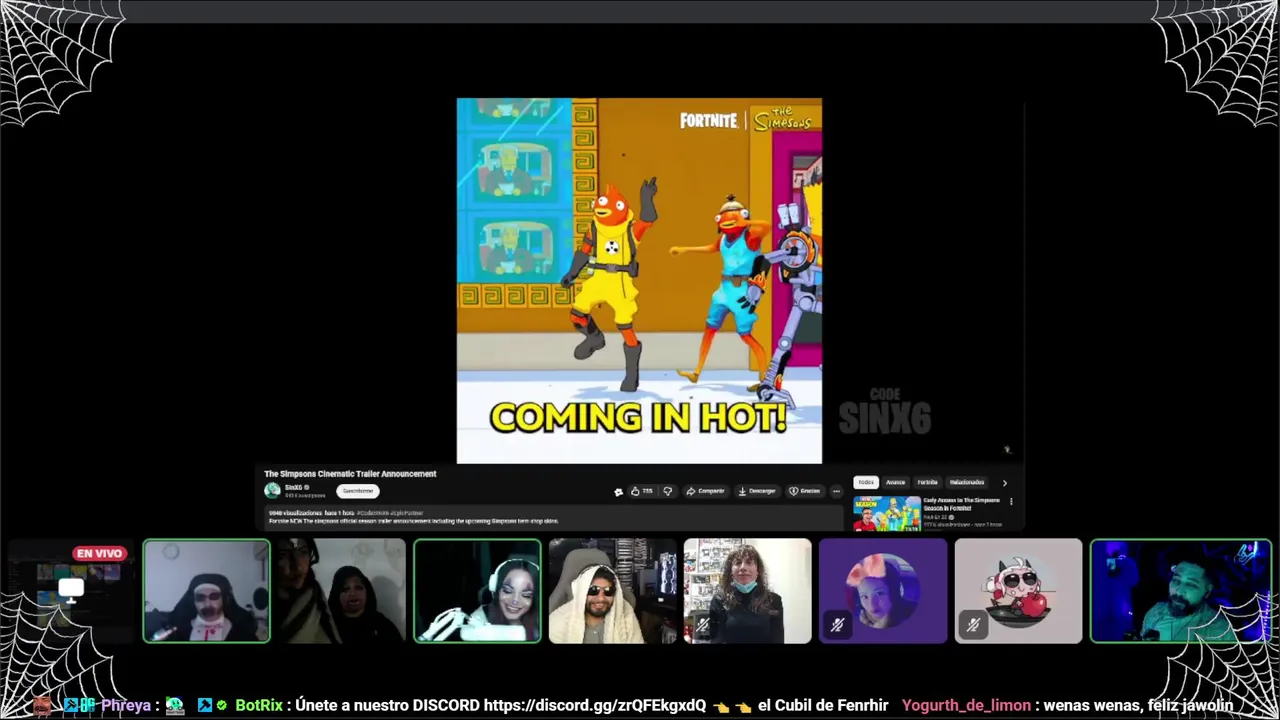
Task: Select the Todos filter chip
Action: (866, 482)
